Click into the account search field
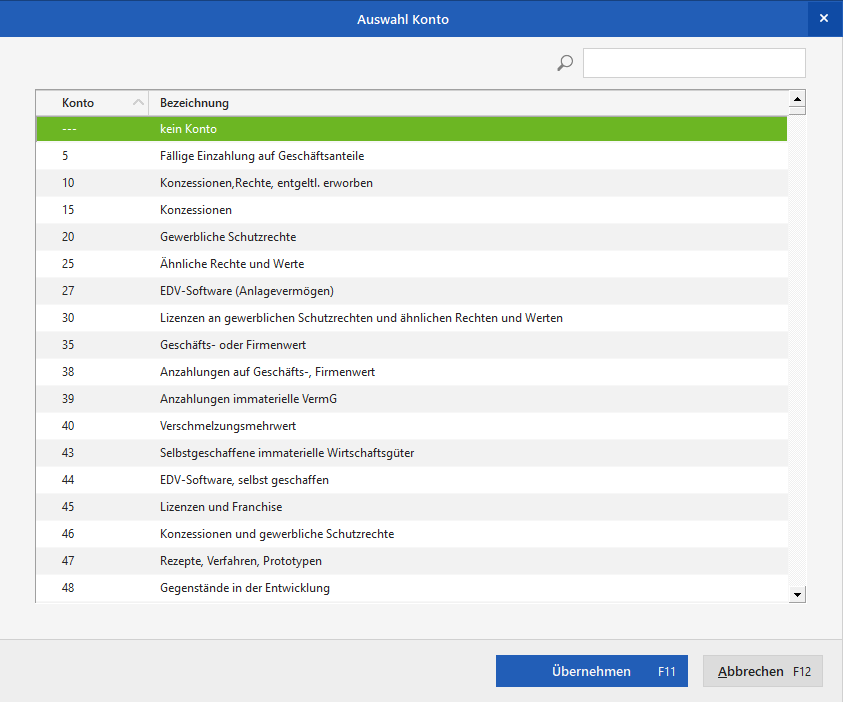Screen dimensions: 843x702 [x=694, y=63]
